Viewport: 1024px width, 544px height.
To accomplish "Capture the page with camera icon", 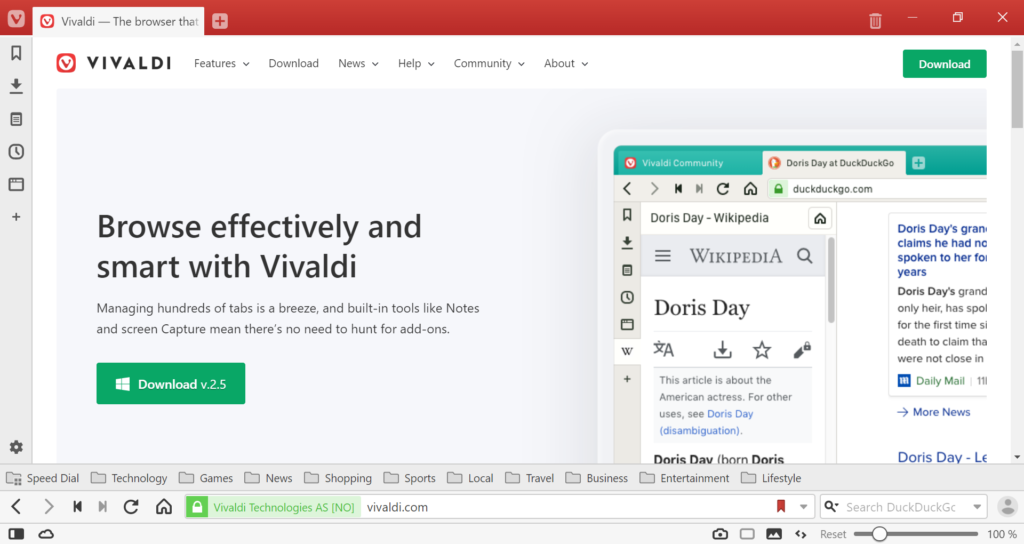I will point(720,534).
